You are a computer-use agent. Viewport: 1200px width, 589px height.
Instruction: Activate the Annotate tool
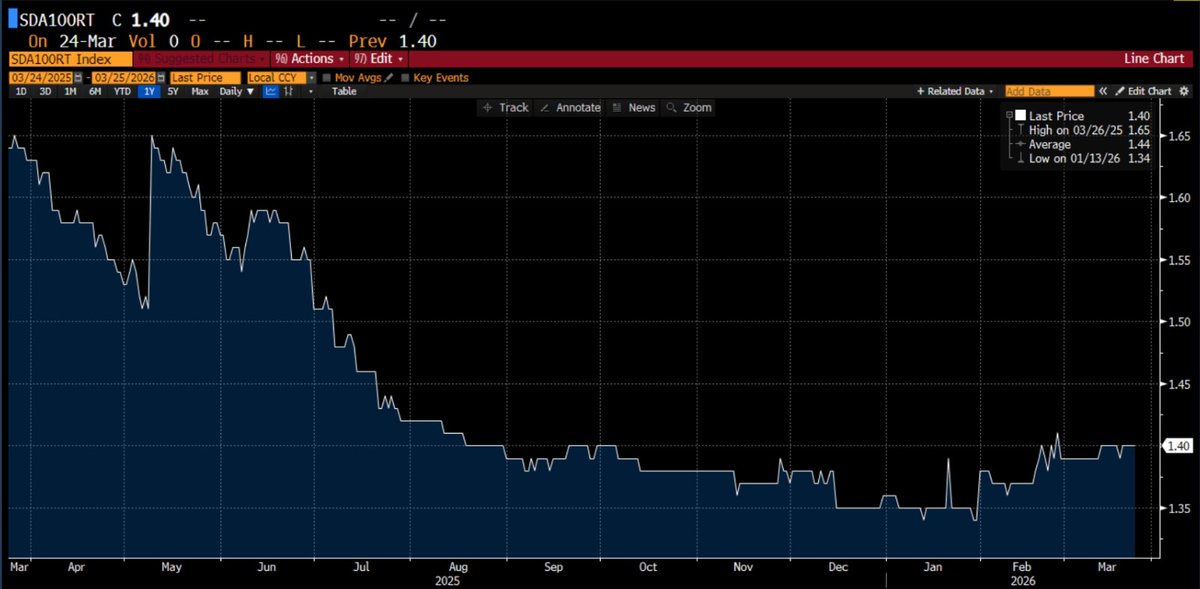(x=570, y=107)
